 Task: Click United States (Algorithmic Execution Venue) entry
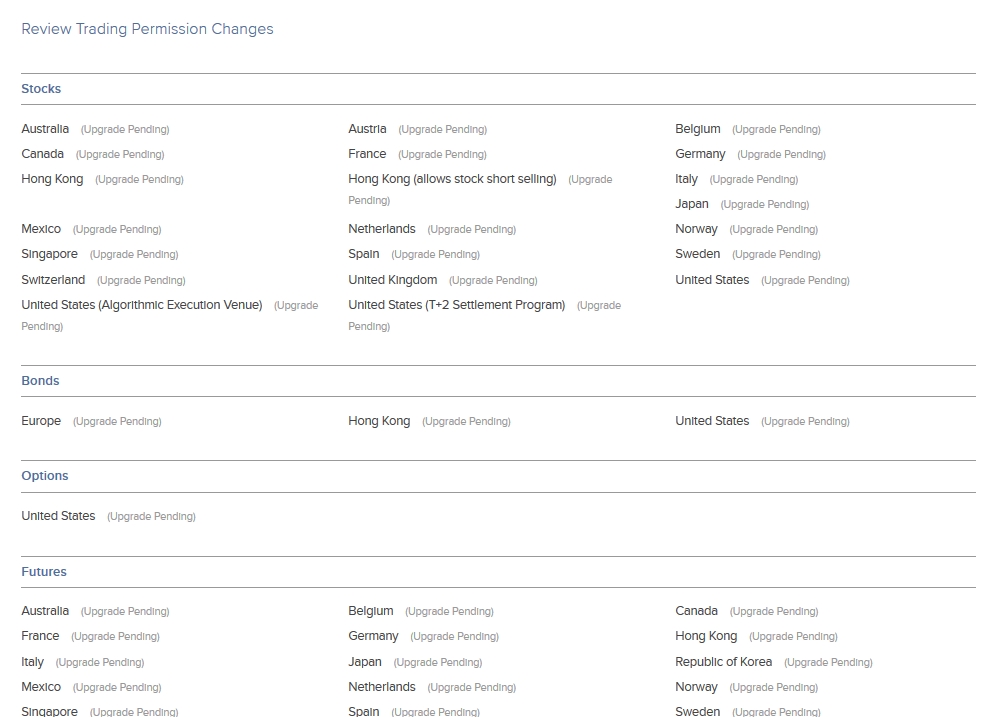tap(142, 305)
